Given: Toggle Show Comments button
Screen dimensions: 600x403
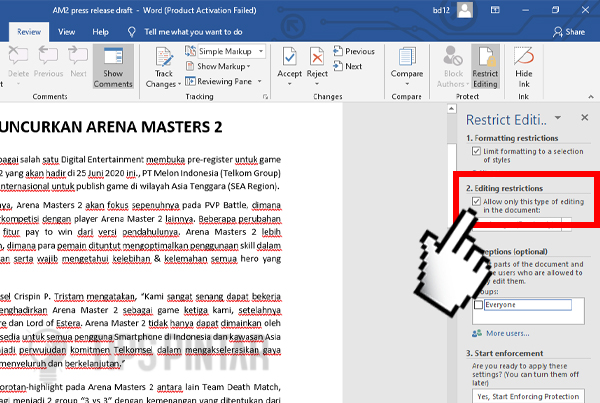Looking at the screenshot, I should click(113, 67).
